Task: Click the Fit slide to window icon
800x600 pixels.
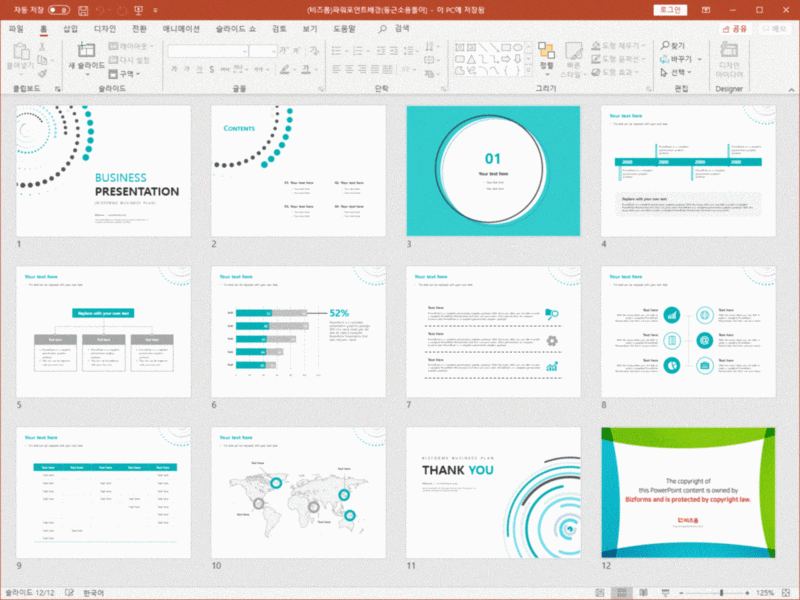Action: tap(786, 592)
